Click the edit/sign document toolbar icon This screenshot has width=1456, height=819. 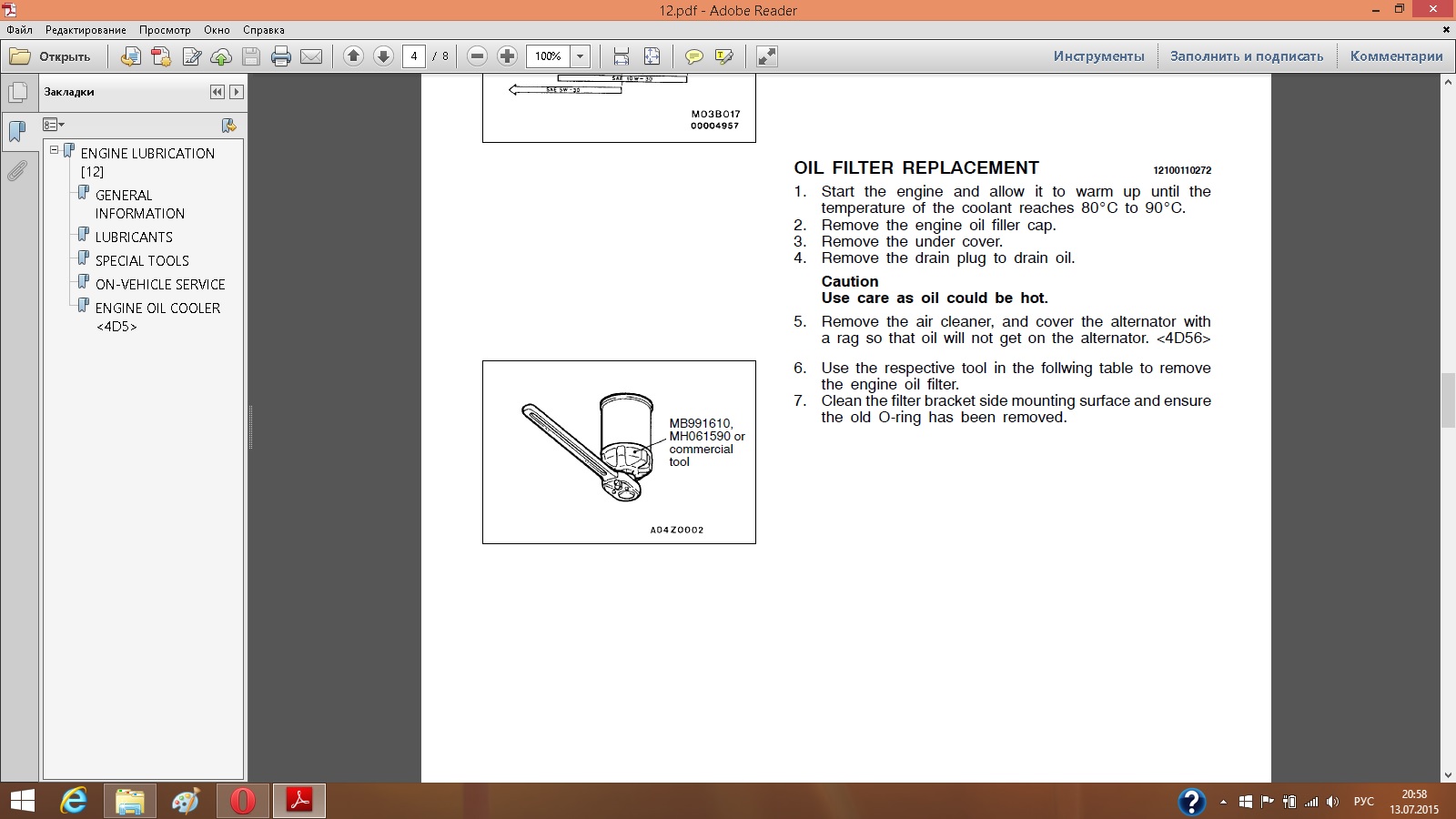191,56
